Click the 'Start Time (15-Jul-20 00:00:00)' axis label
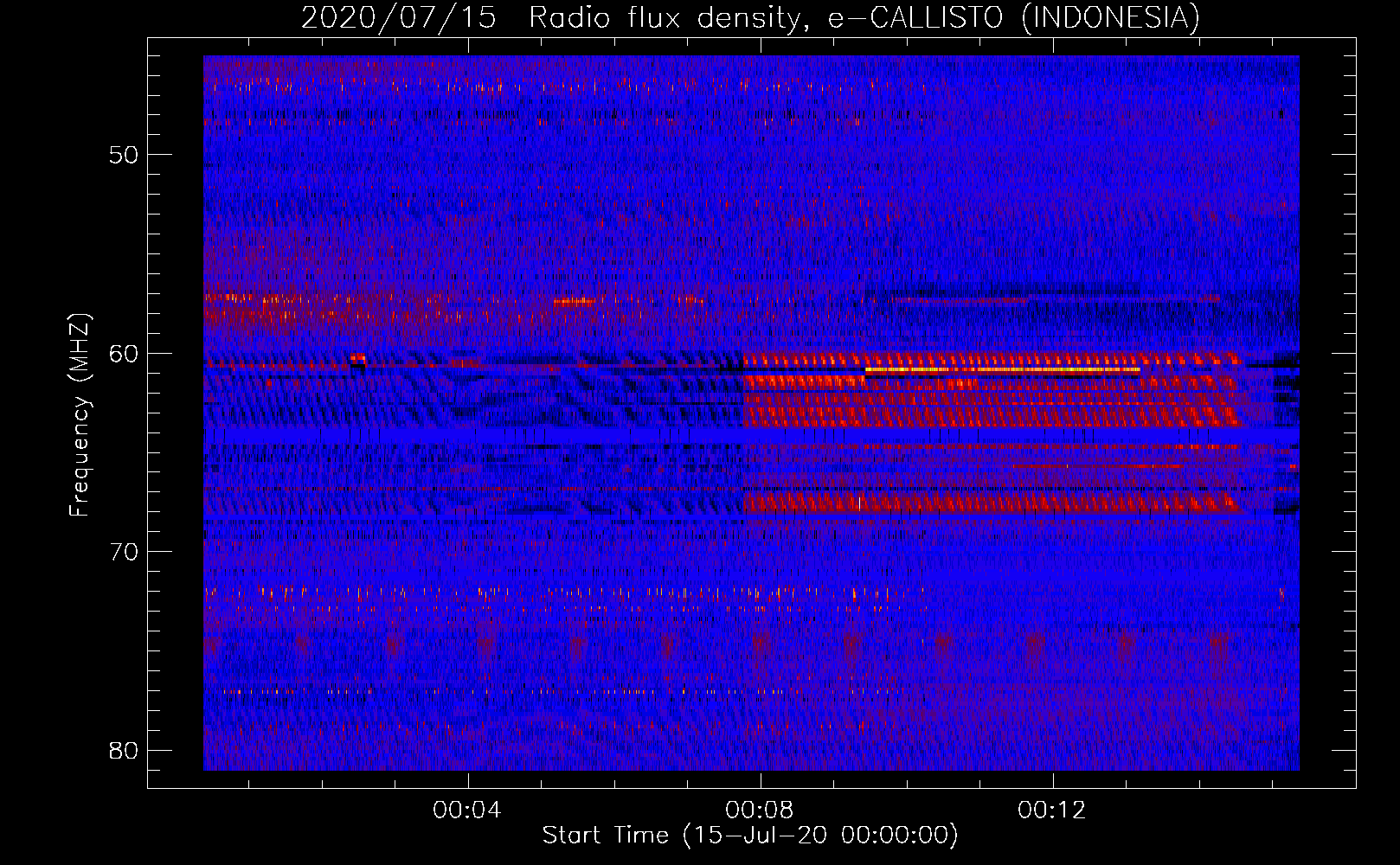This screenshot has height=865, width=1400. 750,836
